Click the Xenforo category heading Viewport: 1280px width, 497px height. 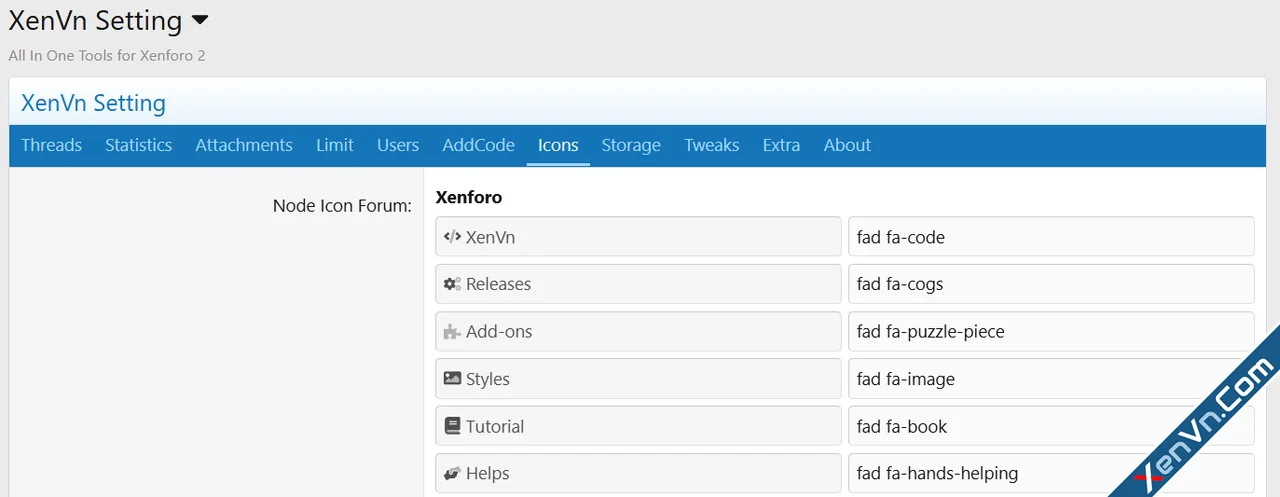(x=469, y=197)
